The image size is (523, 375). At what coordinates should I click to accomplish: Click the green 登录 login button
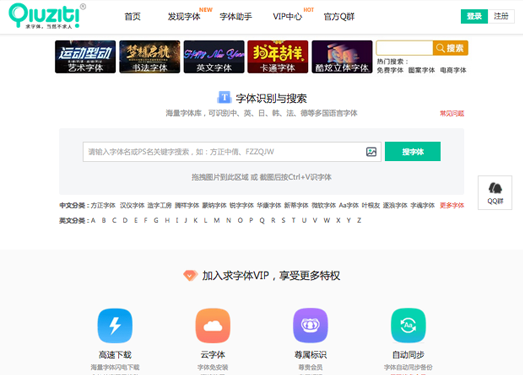pyautogui.click(x=474, y=16)
